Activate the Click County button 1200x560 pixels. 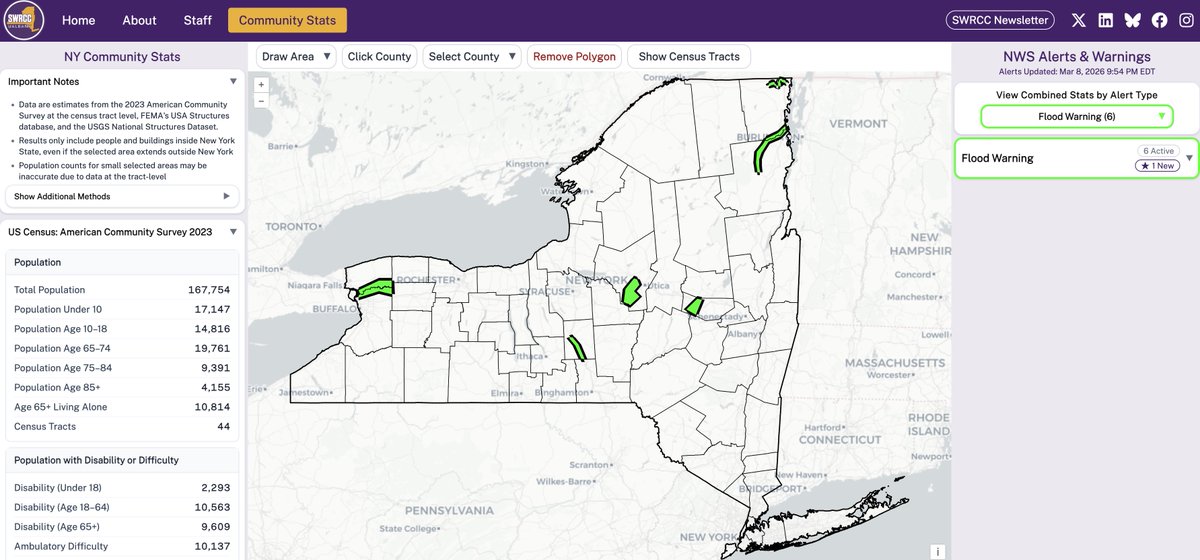click(379, 57)
